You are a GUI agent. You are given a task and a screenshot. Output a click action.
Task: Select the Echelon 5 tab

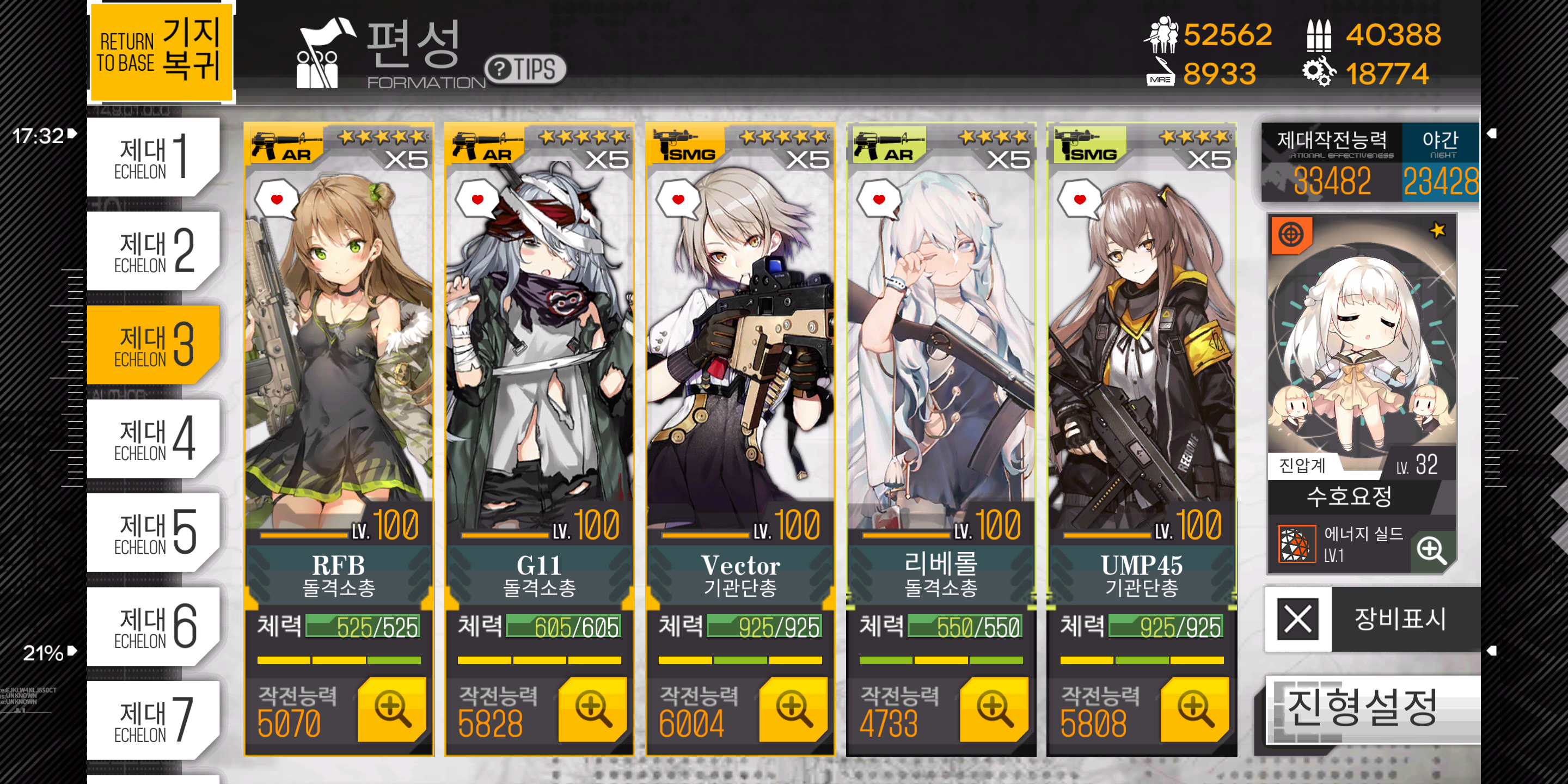pyautogui.click(x=153, y=532)
